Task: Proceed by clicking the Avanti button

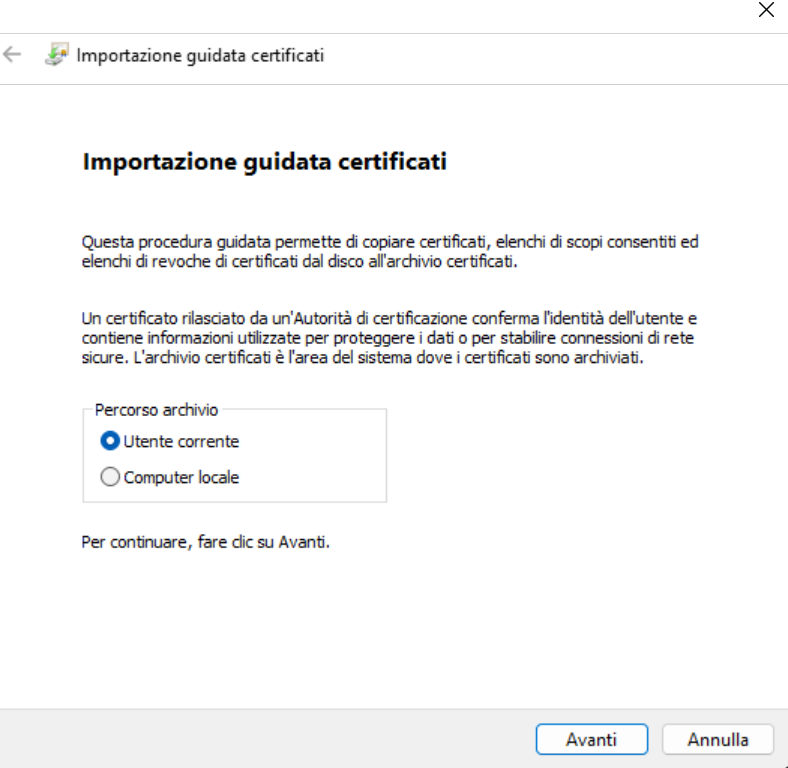Action: [x=592, y=739]
